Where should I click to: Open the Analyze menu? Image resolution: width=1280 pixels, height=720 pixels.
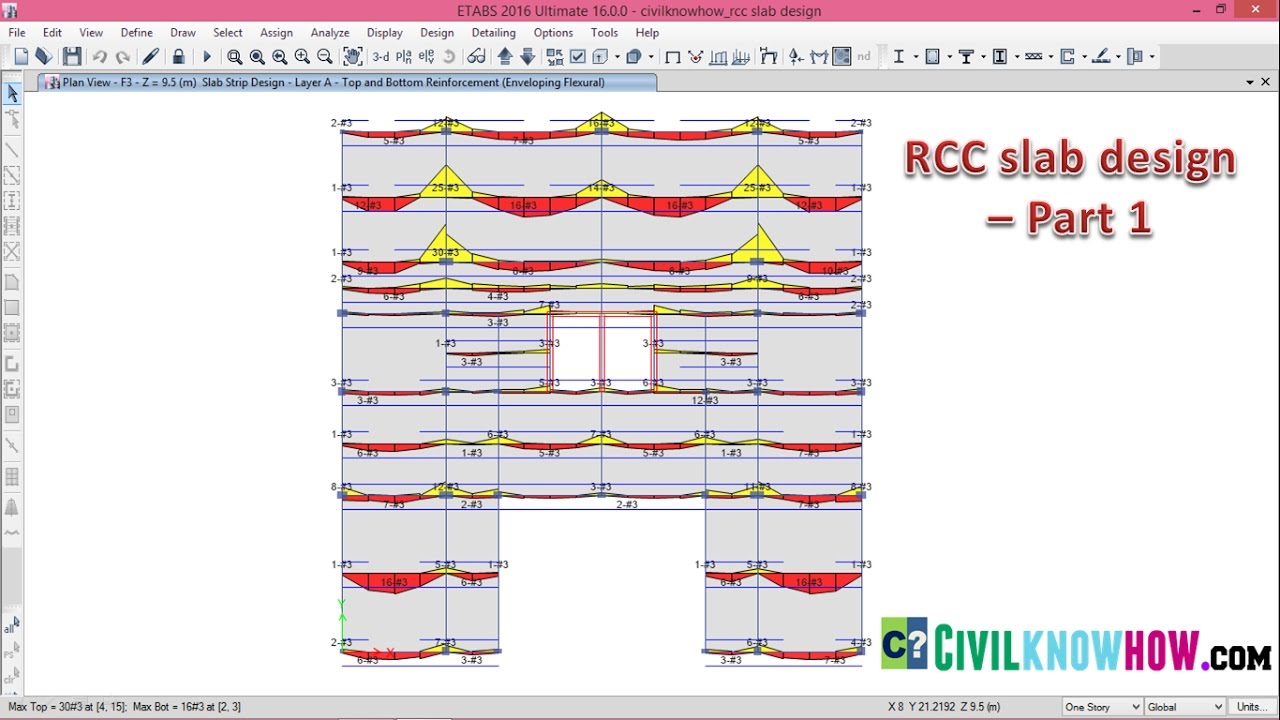pos(330,33)
